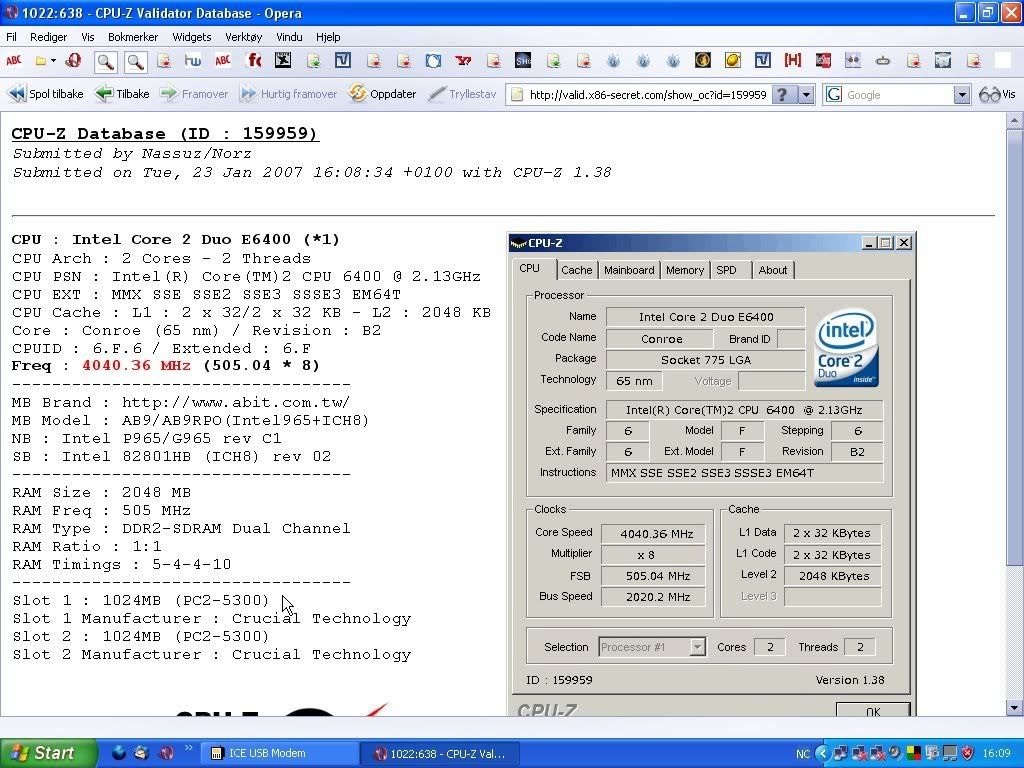Screen dimensions: 1024x768
Task: Open the Hjelp menu
Action: click(x=328, y=37)
